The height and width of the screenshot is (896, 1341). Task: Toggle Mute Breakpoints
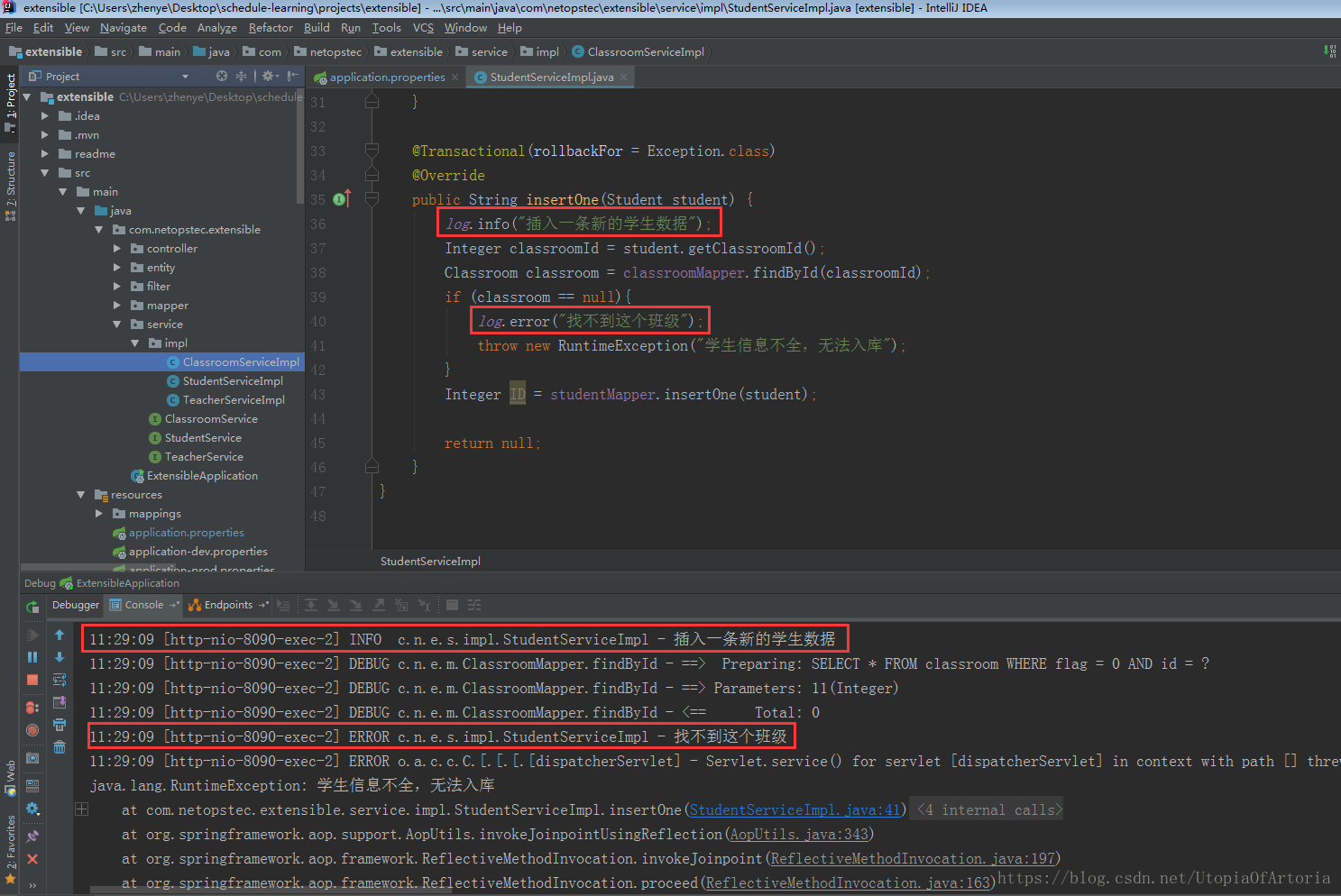click(32, 730)
